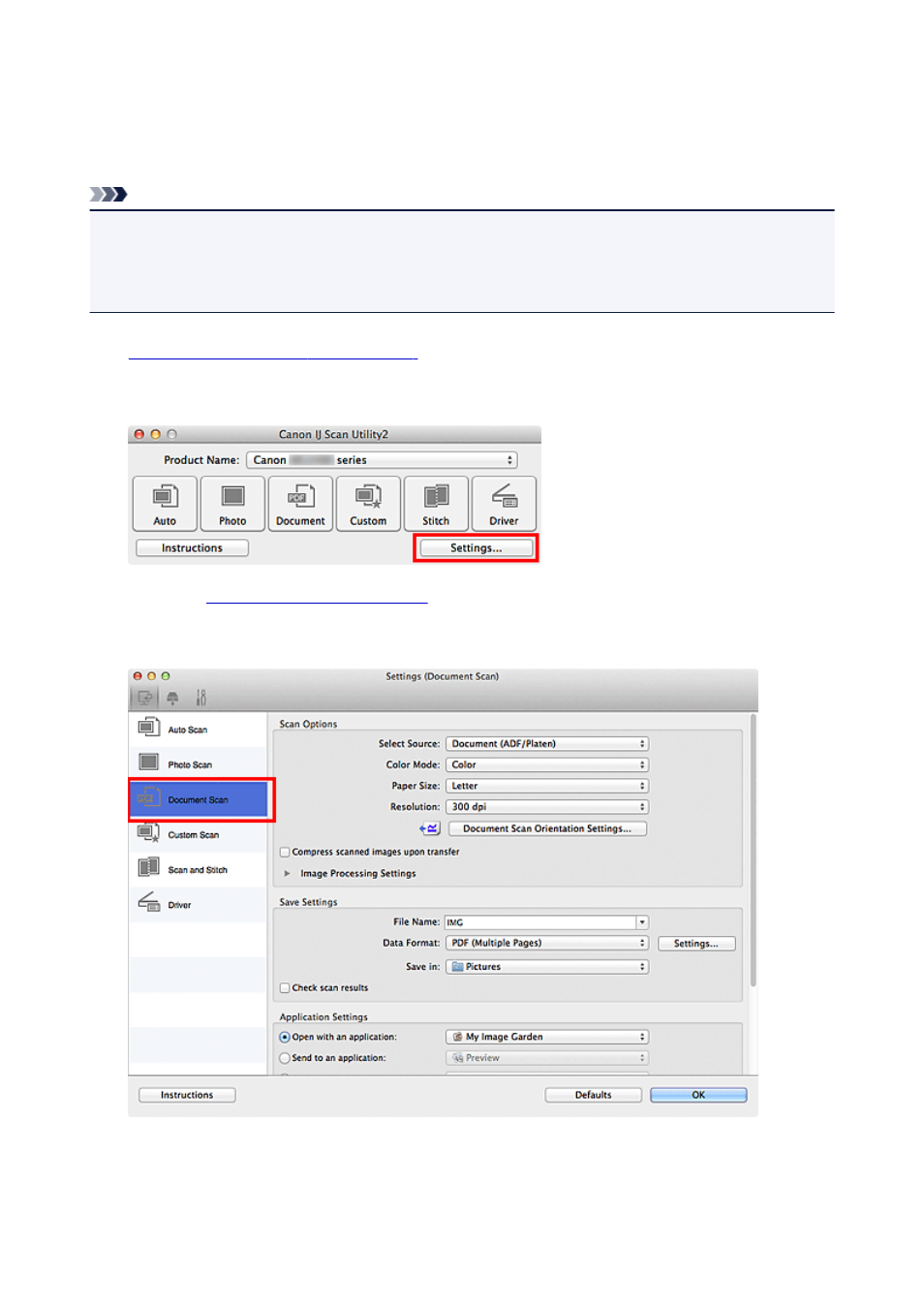
Task: Switch to General Settings tools tab
Action: tap(200, 697)
